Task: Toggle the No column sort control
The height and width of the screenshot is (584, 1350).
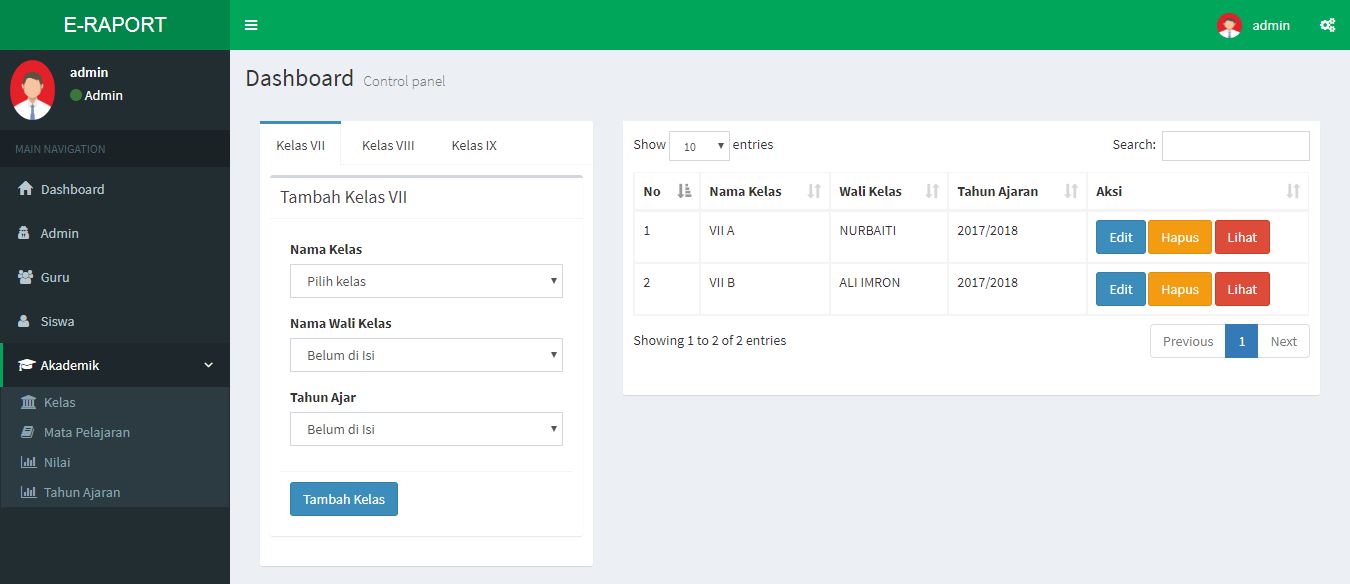Action: click(x=682, y=190)
